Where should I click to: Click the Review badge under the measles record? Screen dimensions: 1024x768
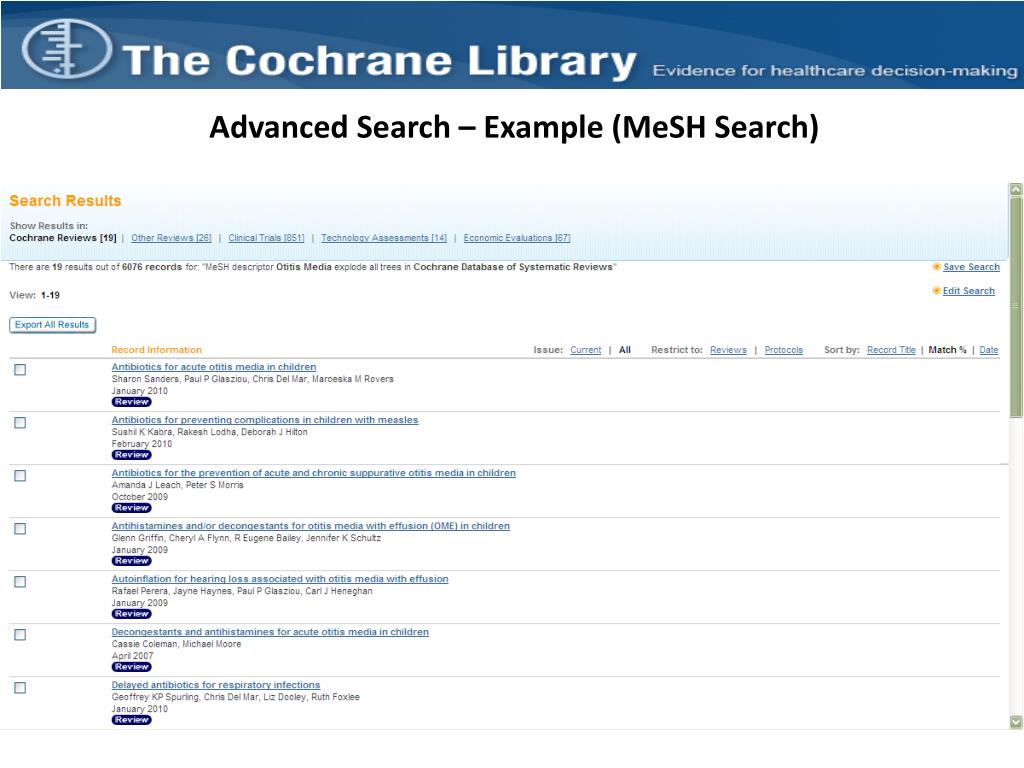(x=131, y=455)
